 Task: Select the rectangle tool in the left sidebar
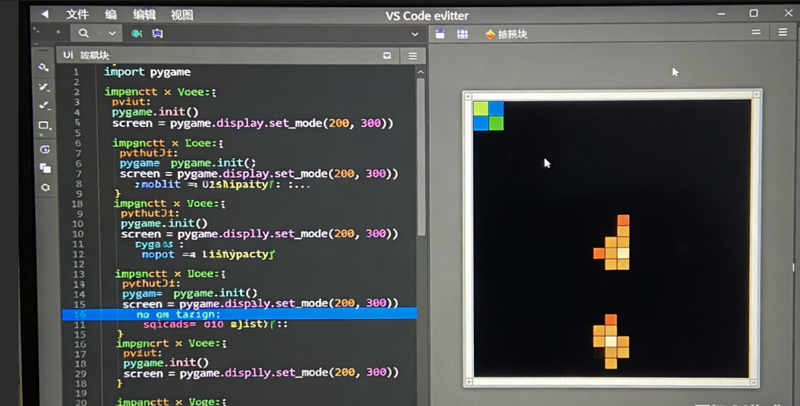tap(44, 126)
